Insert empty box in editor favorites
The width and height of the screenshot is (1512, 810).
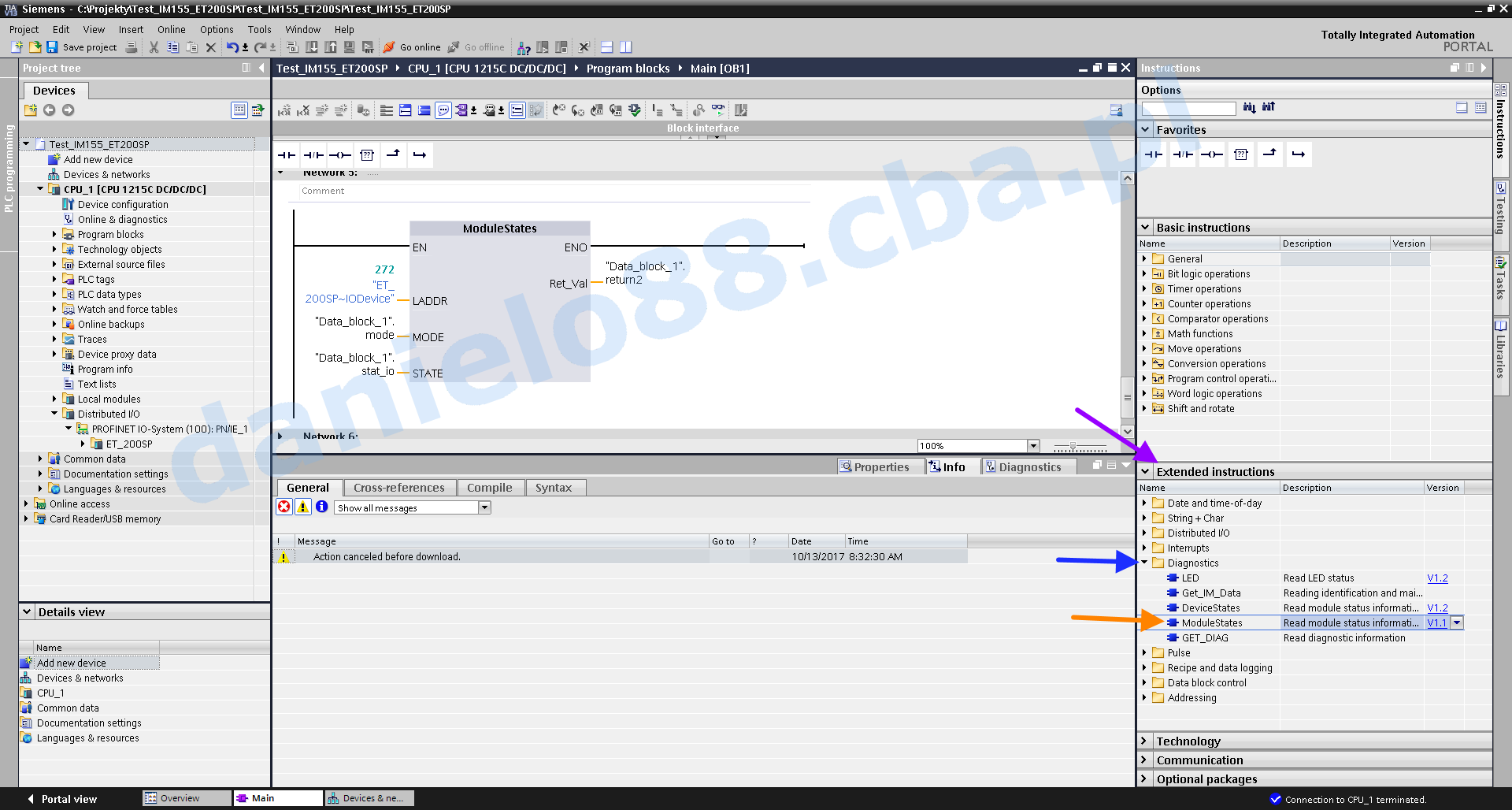367,155
